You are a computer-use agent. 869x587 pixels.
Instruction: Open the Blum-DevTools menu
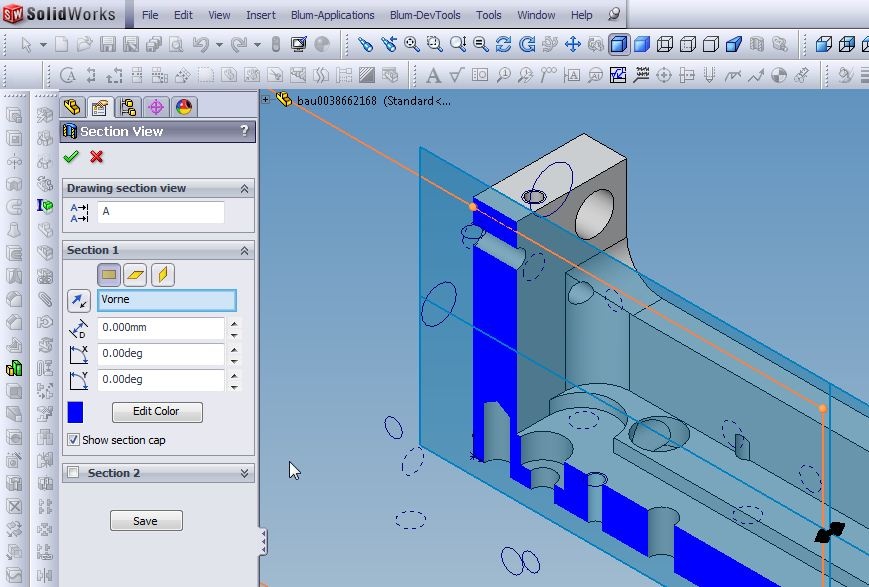[425, 15]
